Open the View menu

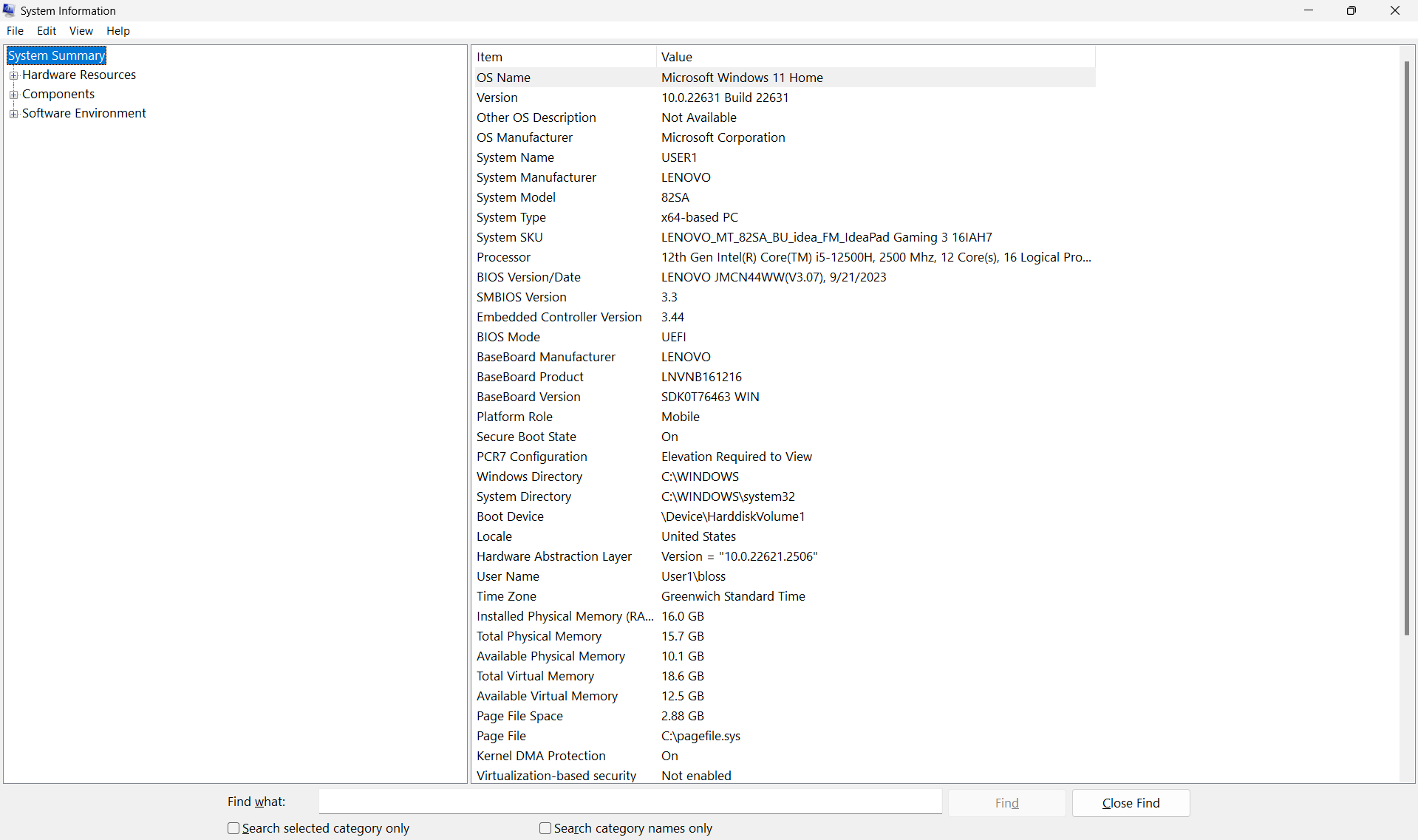pyautogui.click(x=81, y=30)
